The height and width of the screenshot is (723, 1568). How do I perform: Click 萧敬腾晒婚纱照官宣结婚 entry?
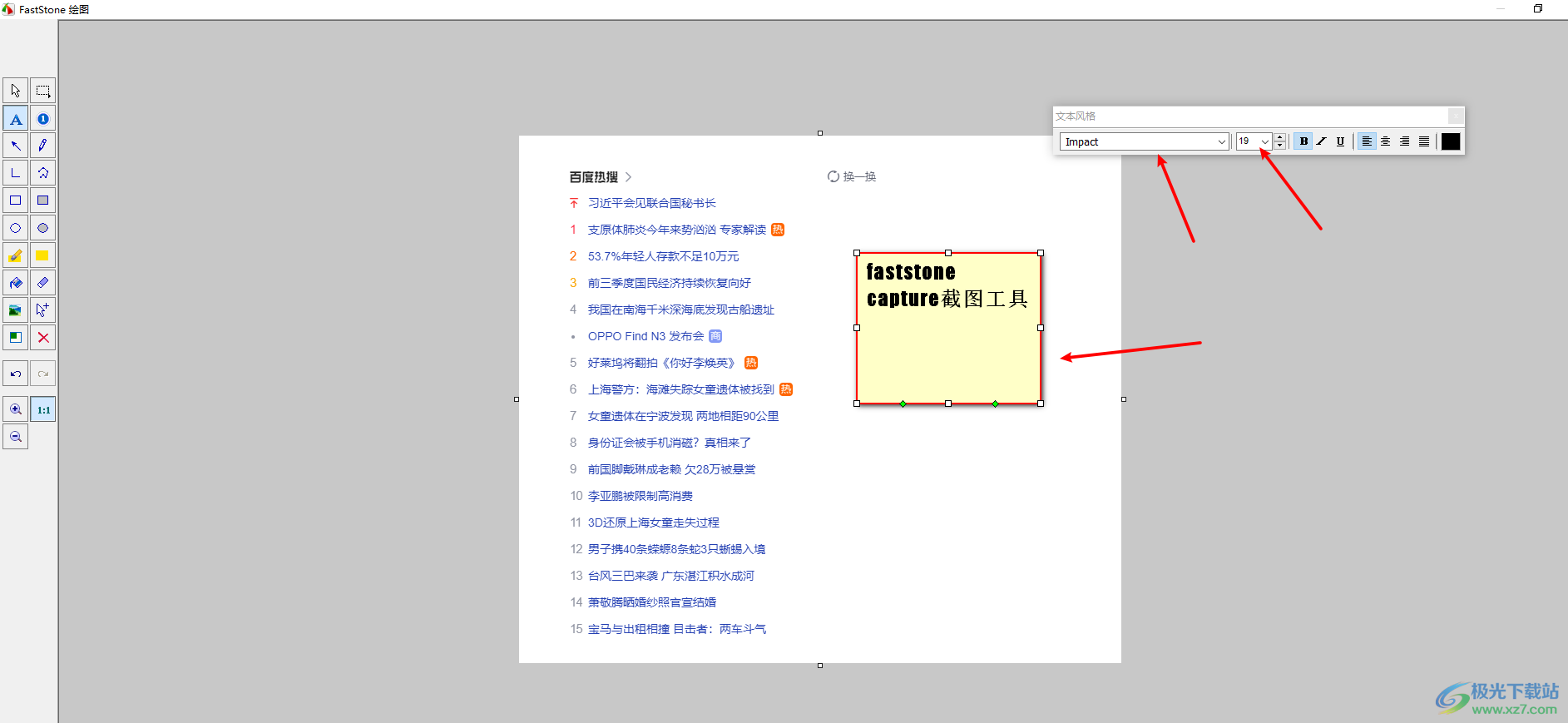tap(651, 602)
